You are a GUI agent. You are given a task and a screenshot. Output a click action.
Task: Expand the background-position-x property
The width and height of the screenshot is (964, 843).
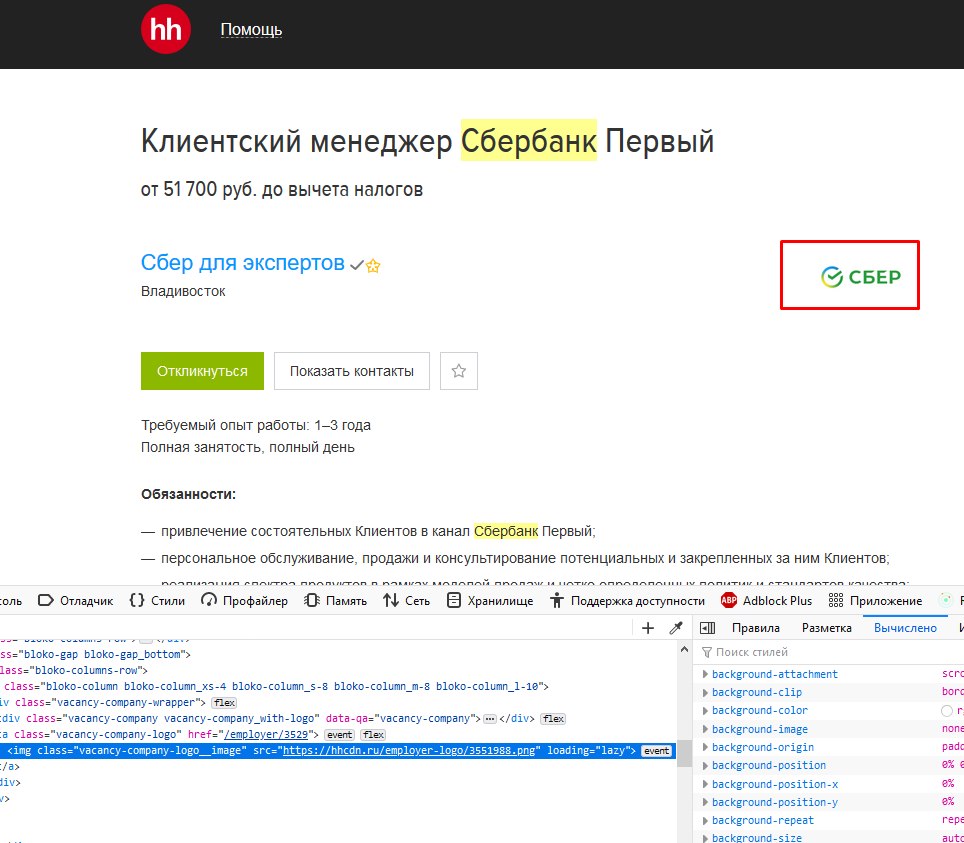[x=705, y=784]
